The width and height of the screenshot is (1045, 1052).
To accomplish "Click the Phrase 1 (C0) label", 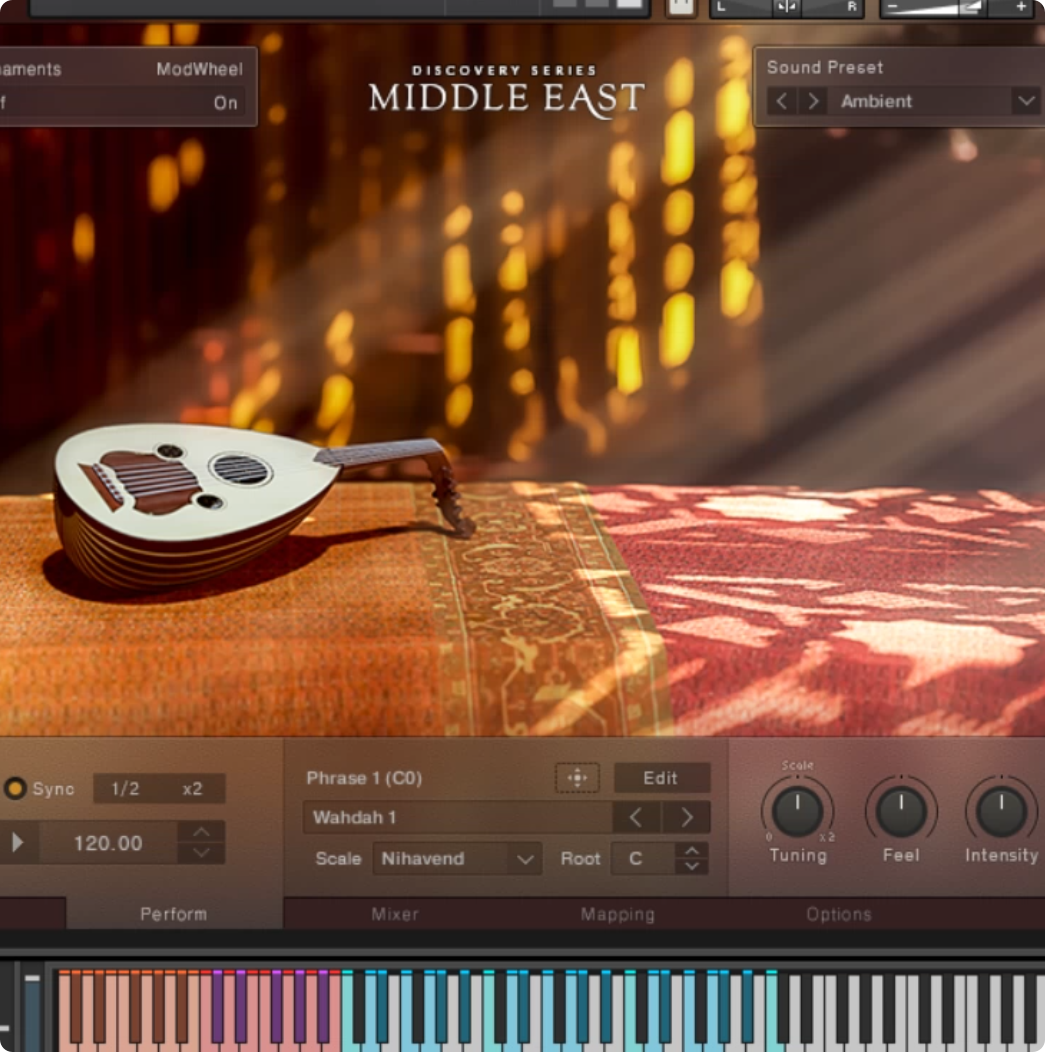I will 364,778.
